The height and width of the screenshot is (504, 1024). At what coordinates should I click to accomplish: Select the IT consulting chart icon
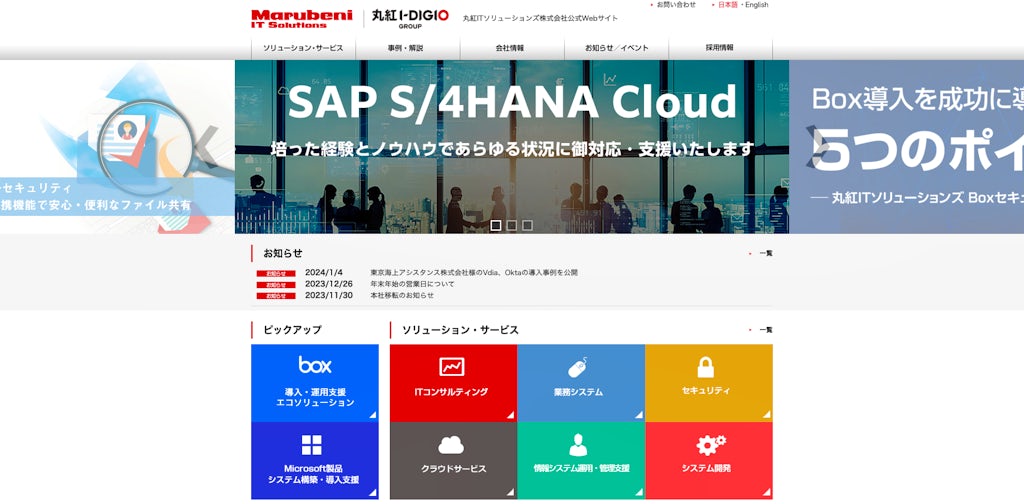tap(452, 367)
